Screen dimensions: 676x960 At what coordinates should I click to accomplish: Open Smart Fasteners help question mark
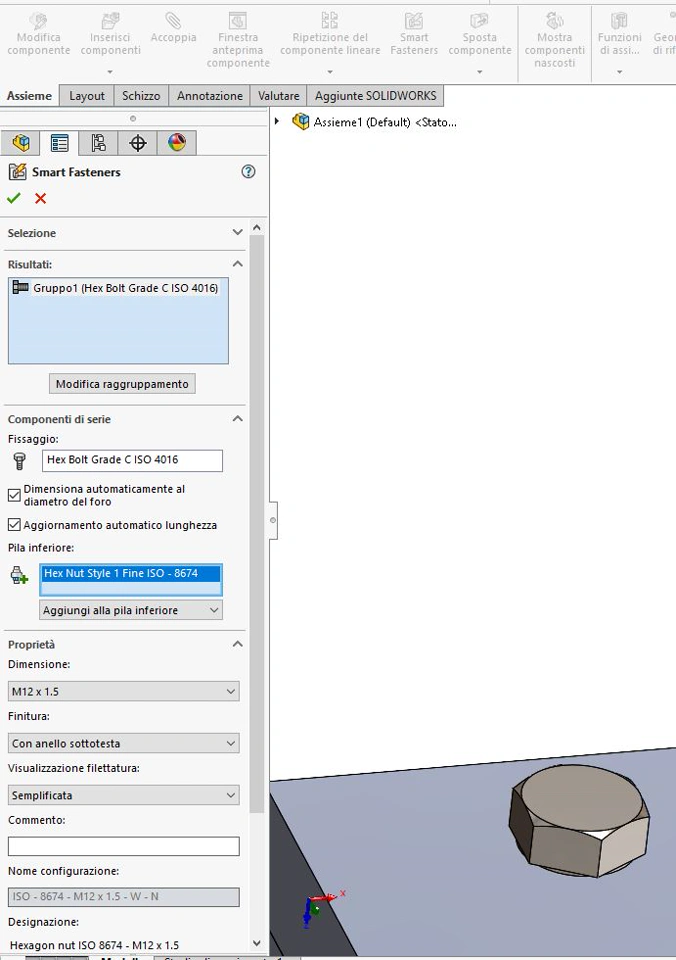(x=248, y=172)
